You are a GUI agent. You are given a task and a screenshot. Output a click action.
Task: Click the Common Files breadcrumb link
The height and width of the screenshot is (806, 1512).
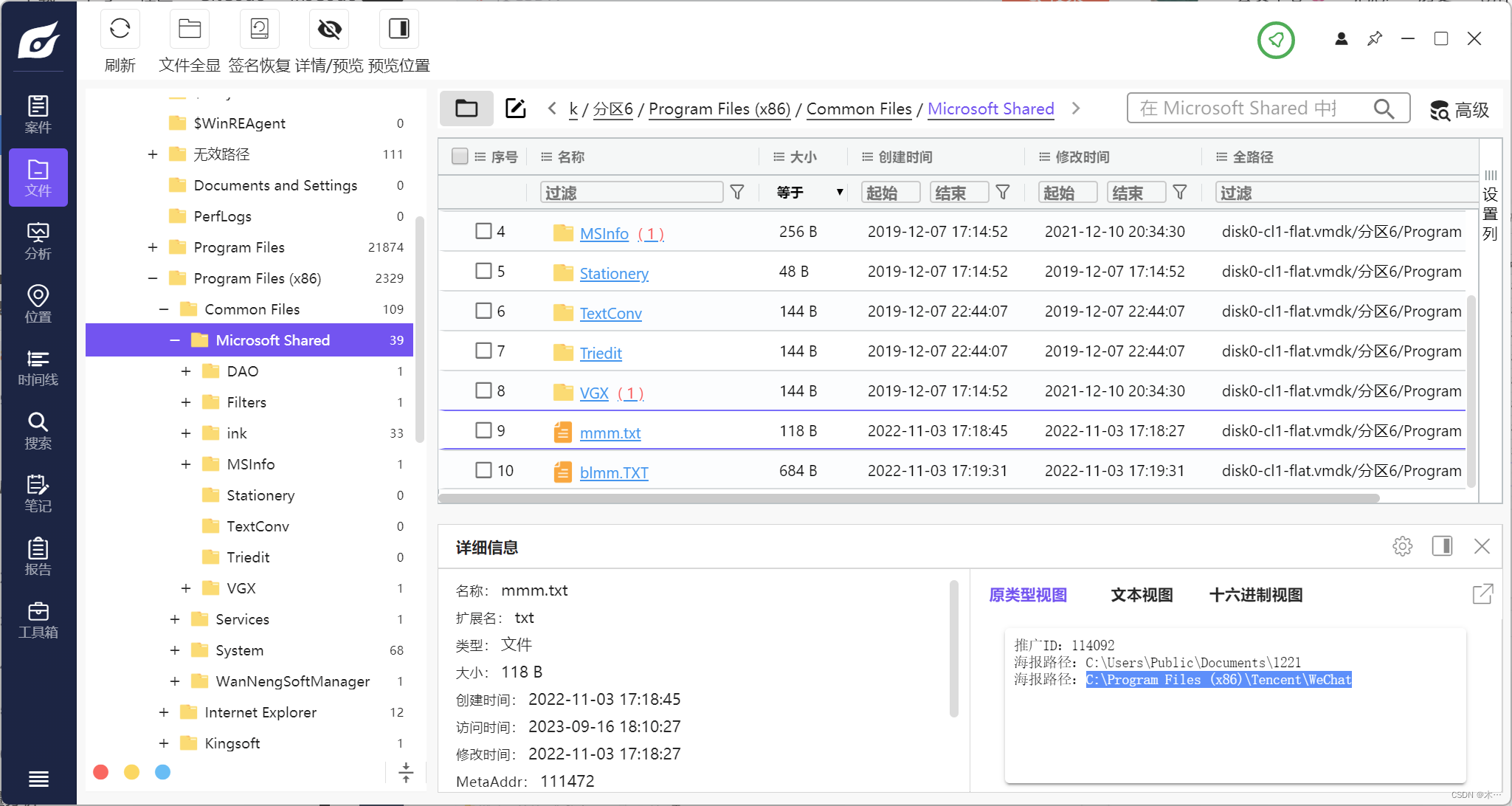pos(859,108)
